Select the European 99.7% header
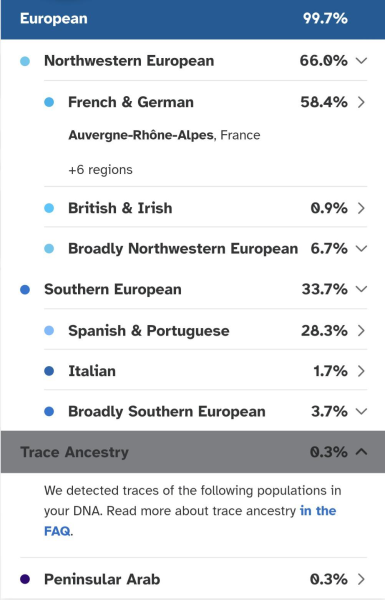The height and width of the screenshot is (600, 385). point(193,19)
